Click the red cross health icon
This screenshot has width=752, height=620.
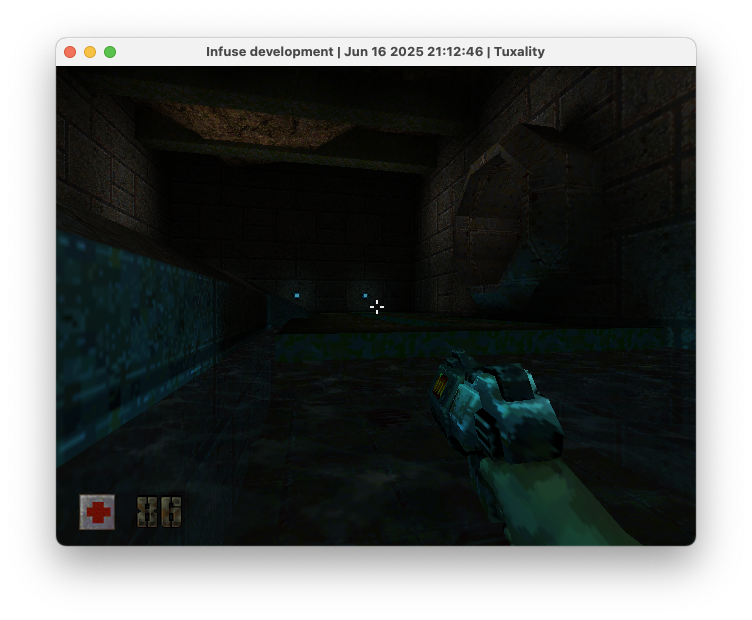pyautogui.click(x=97, y=512)
